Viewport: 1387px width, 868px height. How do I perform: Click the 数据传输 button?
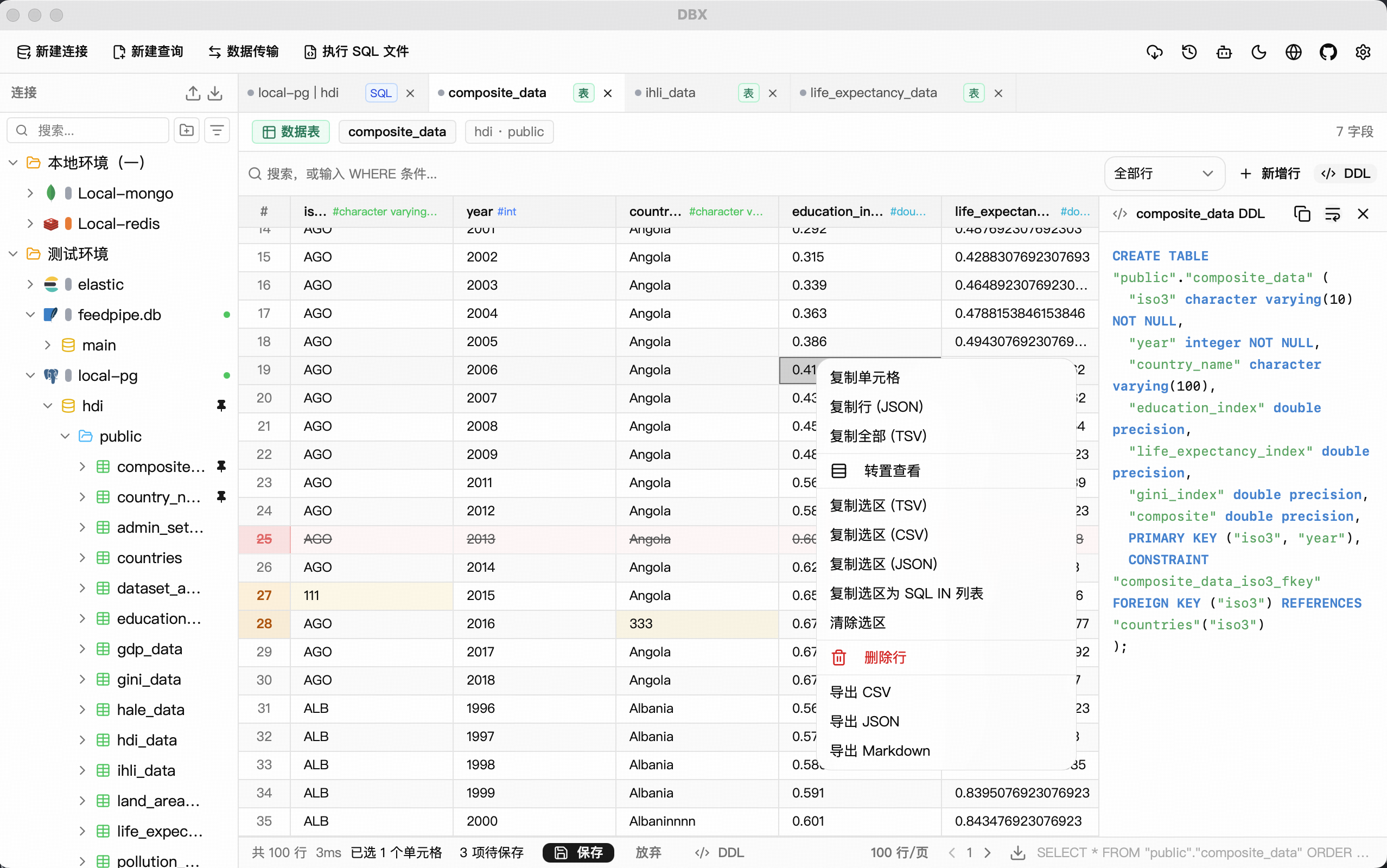coord(244,52)
